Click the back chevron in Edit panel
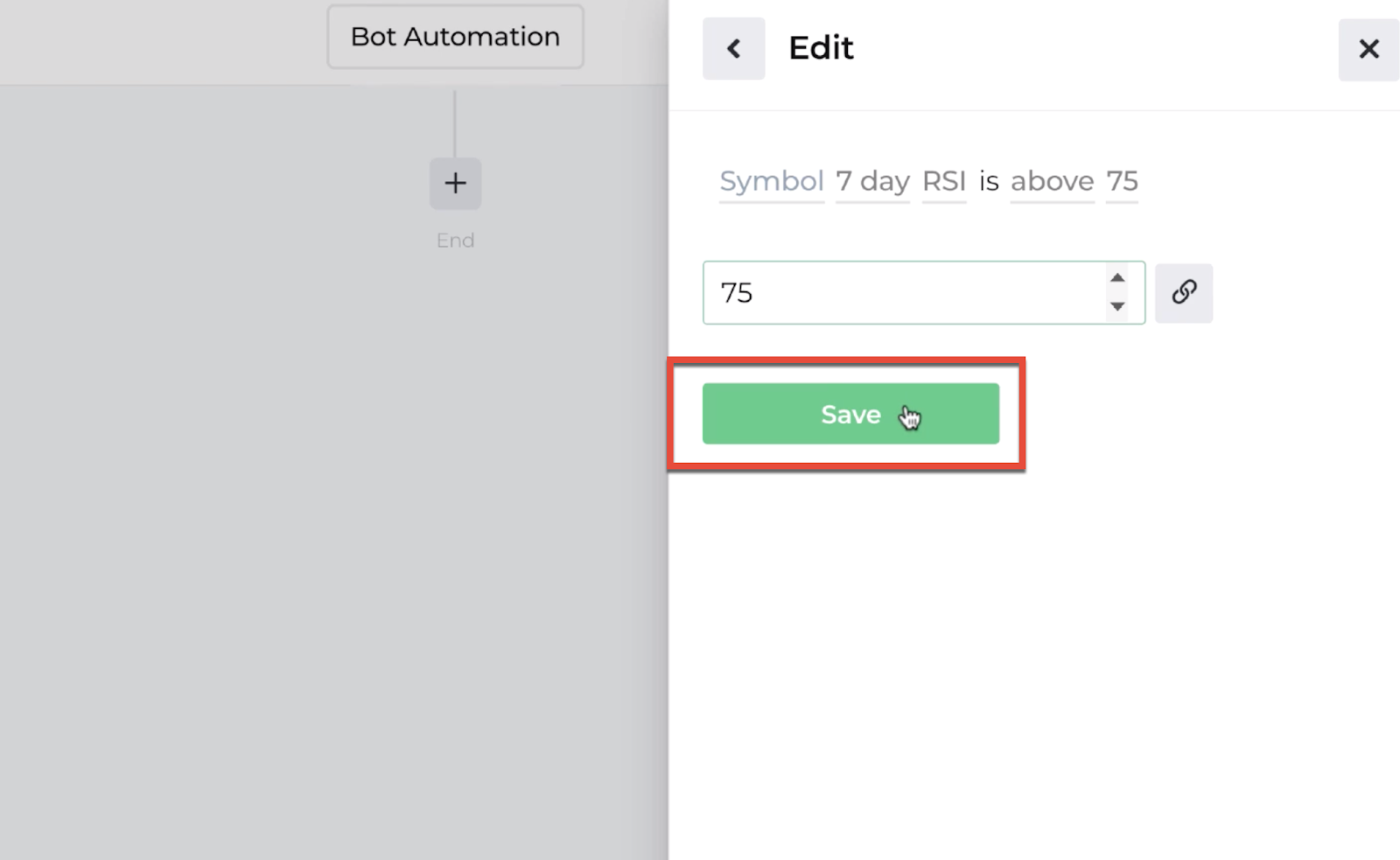1400x860 pixels. point(733,48)
